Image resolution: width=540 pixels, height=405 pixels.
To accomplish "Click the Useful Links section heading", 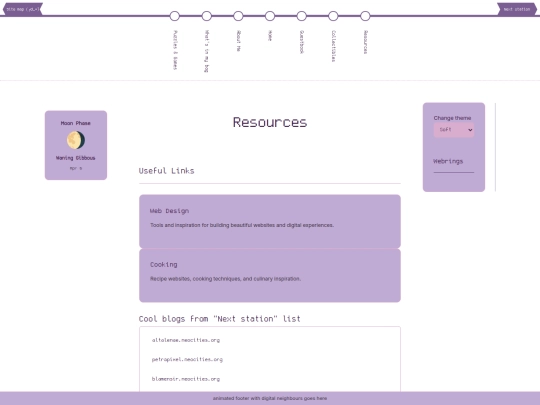I will (x=166, y=171).
